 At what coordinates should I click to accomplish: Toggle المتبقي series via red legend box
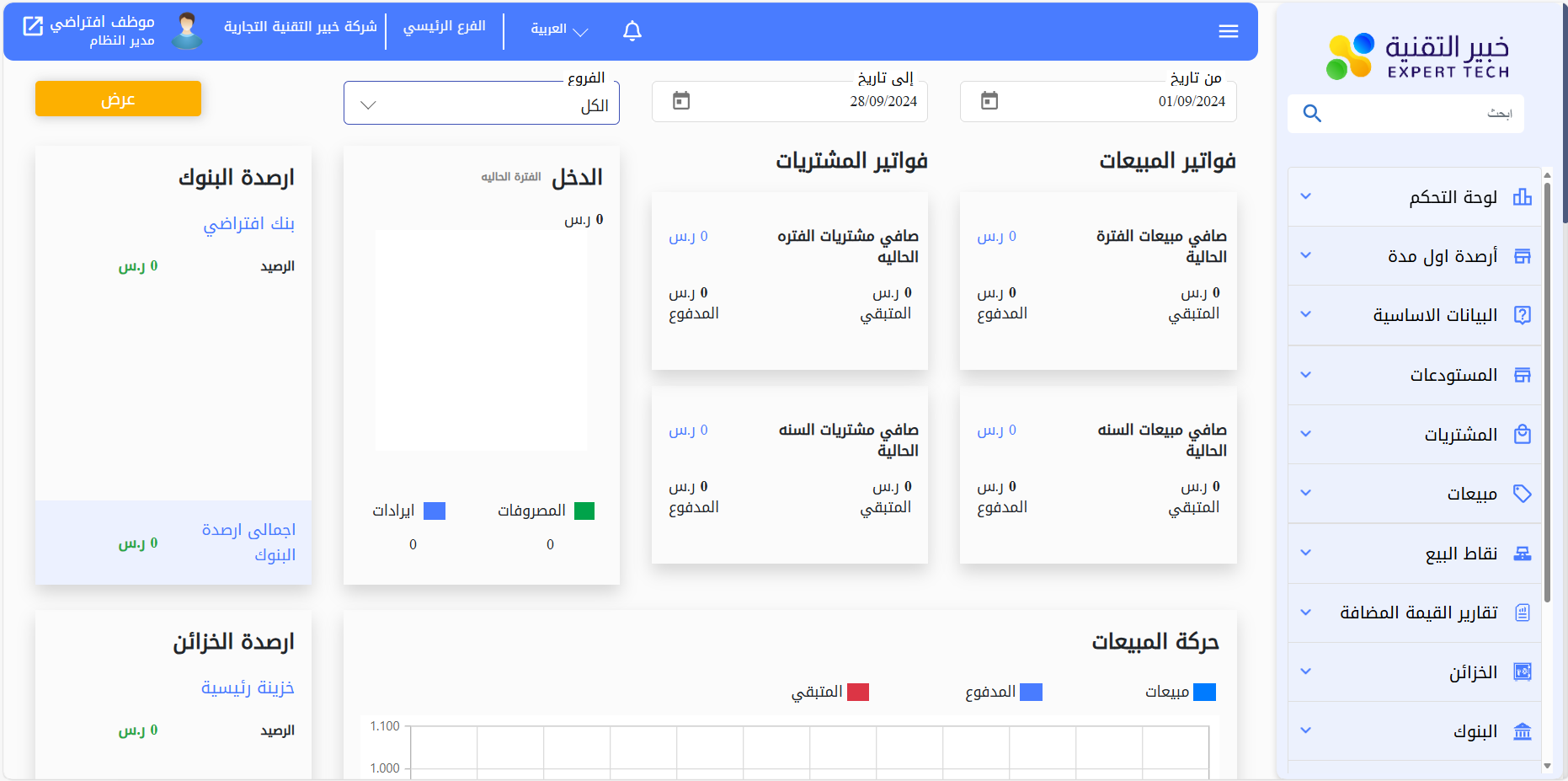click(x=857, y=692)
